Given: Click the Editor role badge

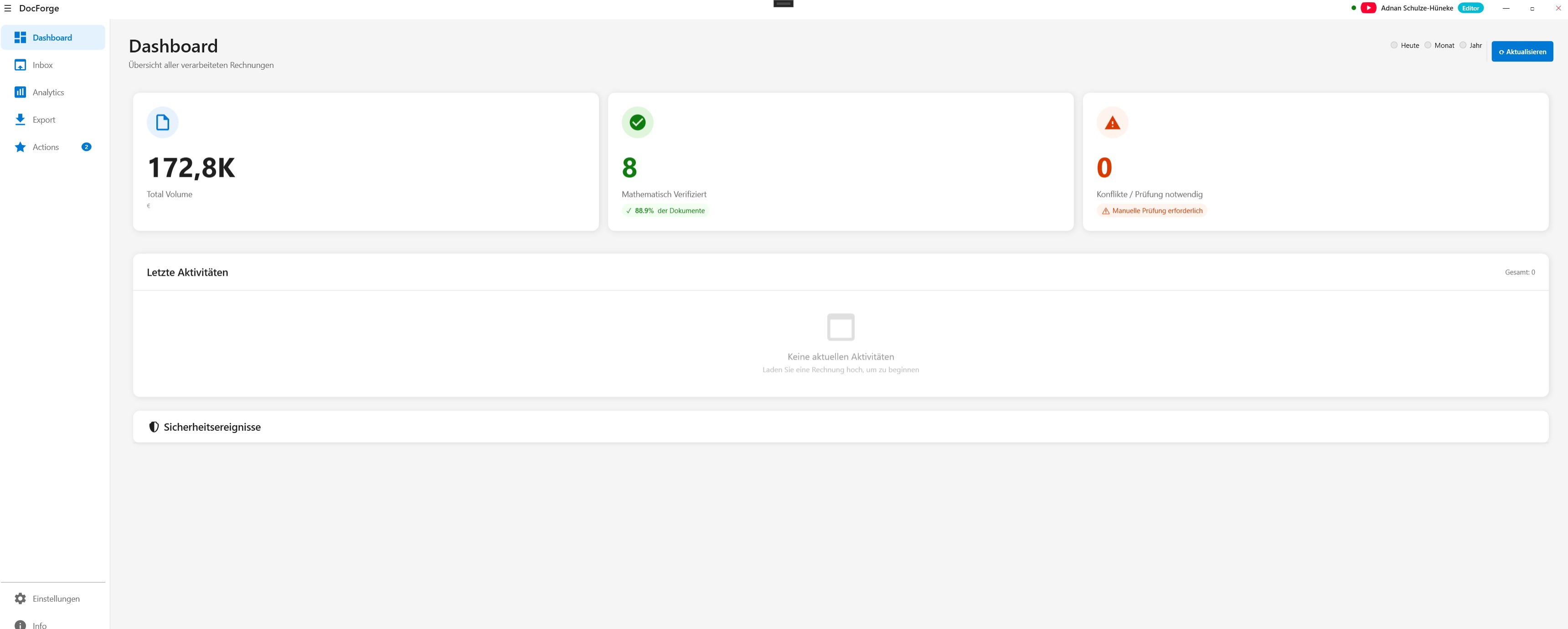Looking at the screenshot, I should click(1470, 8).
